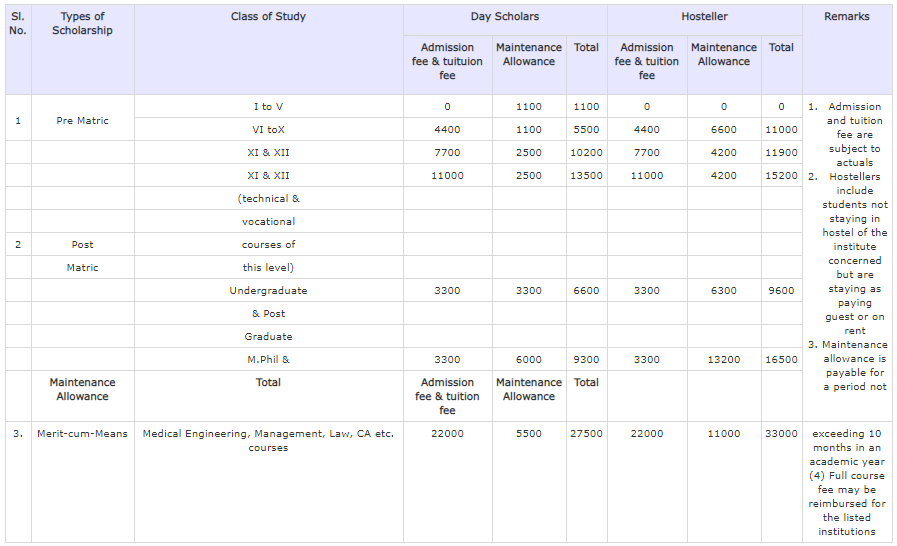897x546 pixels.
Task: Select remark '2. Hostellers include students not staying'
Action: pyautogui.click(x=848, y=254)
